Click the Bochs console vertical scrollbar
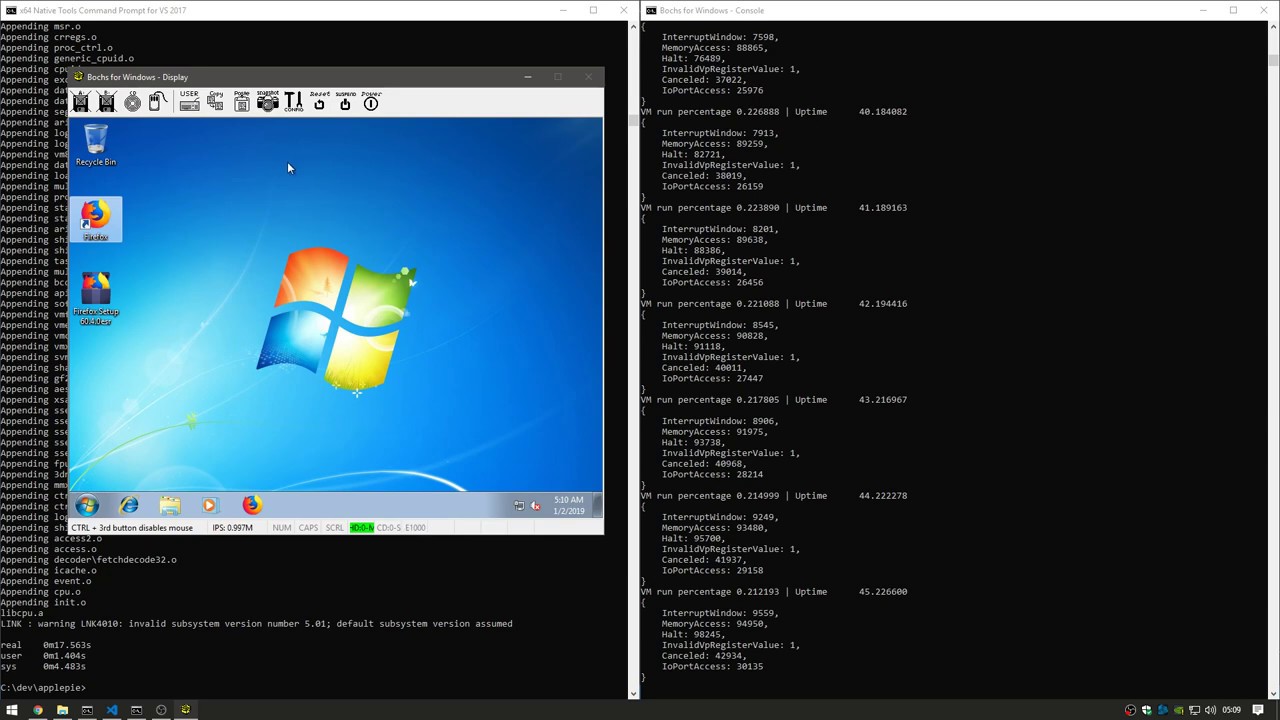Viewport: 1280px width, 720px height. pyautogui.click(x=1274, y=360)
